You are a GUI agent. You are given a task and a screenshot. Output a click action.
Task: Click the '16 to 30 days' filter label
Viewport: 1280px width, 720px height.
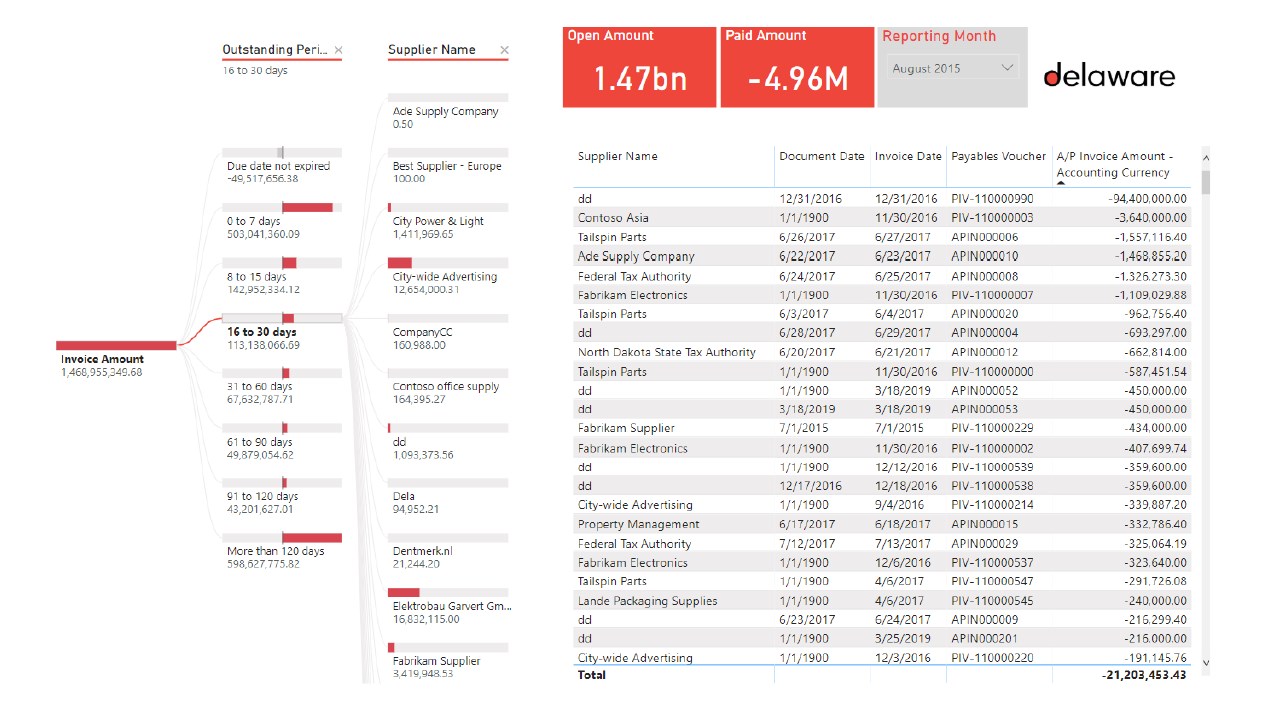click(255, 71)
